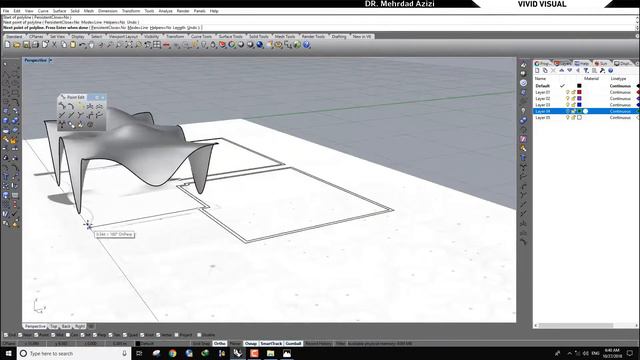
Task: Enable the Cen osnap checkbox
Action: (x=68, y=335)
